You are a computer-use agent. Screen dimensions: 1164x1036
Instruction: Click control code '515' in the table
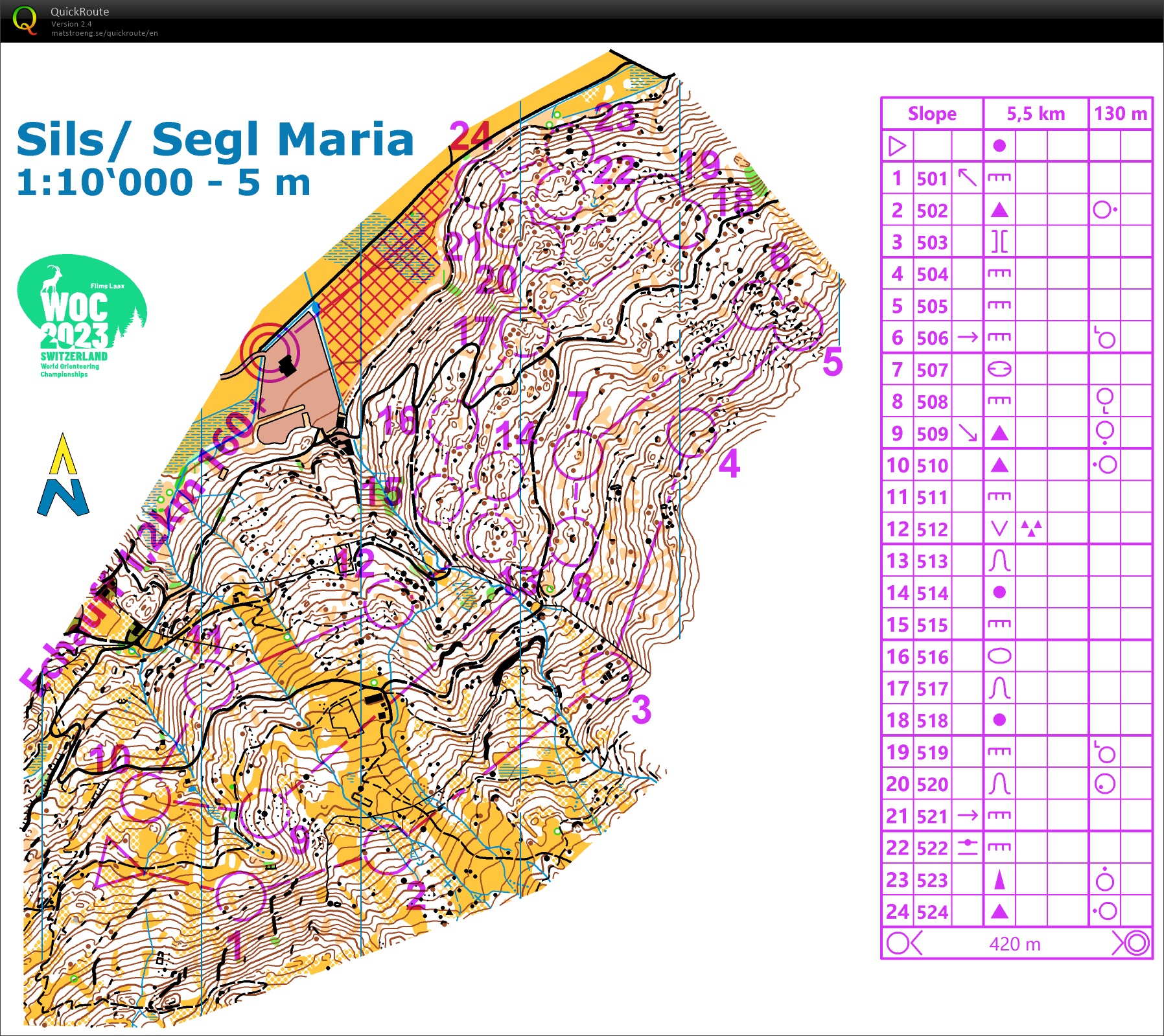click(933, 625)
